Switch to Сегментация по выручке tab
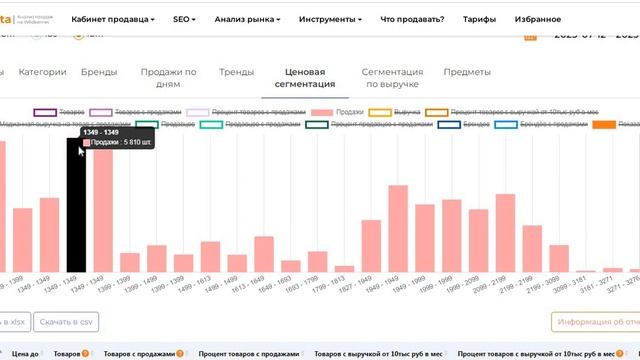 coord(392,78)
